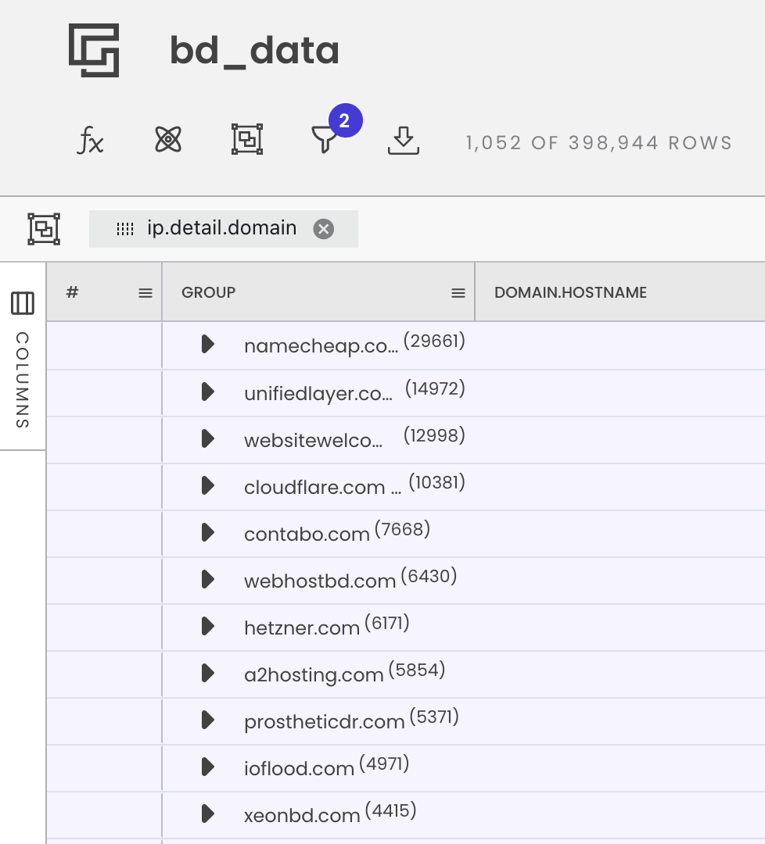765x844 pixels.
Task: Expand the xeonbd.com group
Action: point(208,813)
